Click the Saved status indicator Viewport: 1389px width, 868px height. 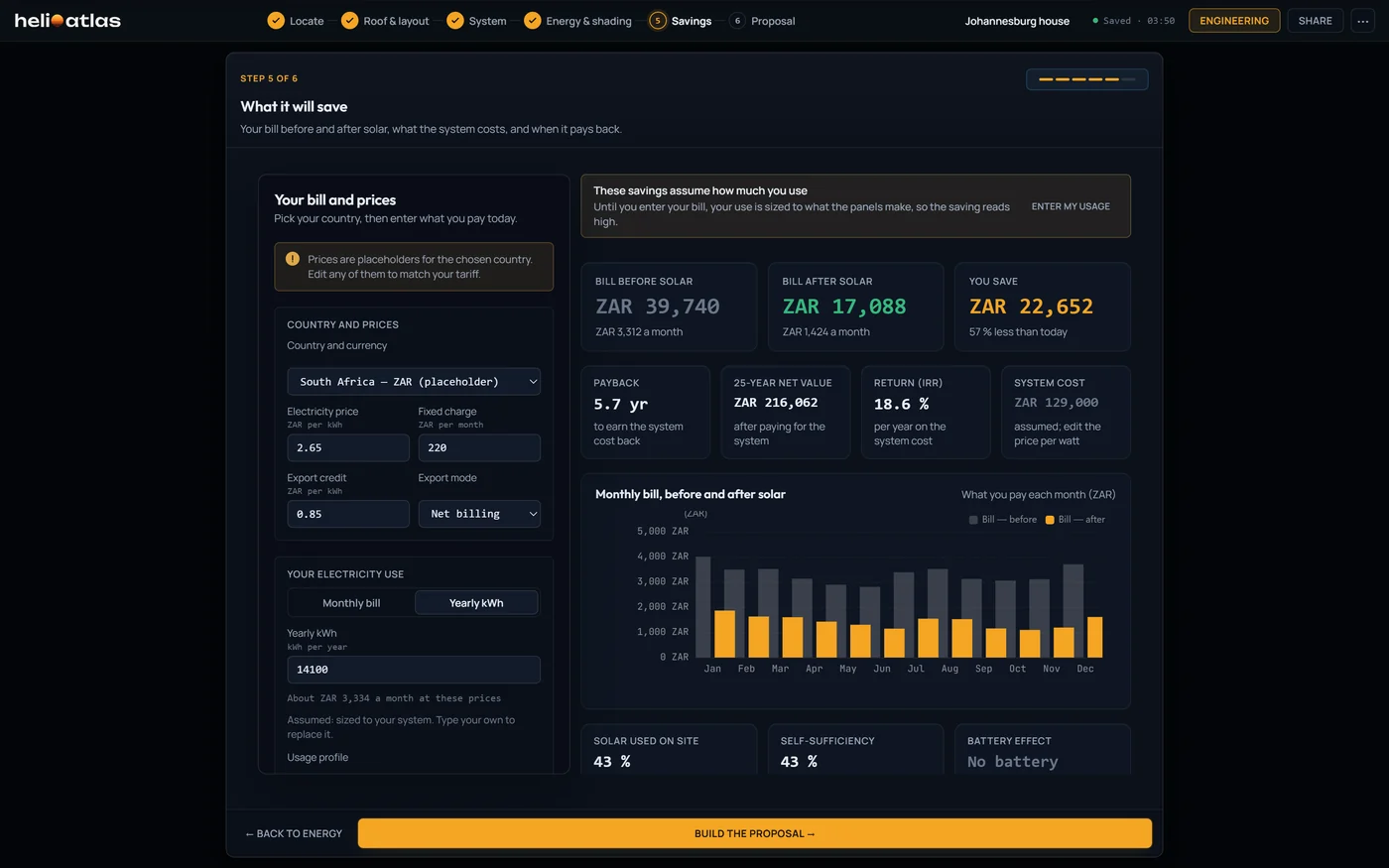click(x=1133, y=21)
